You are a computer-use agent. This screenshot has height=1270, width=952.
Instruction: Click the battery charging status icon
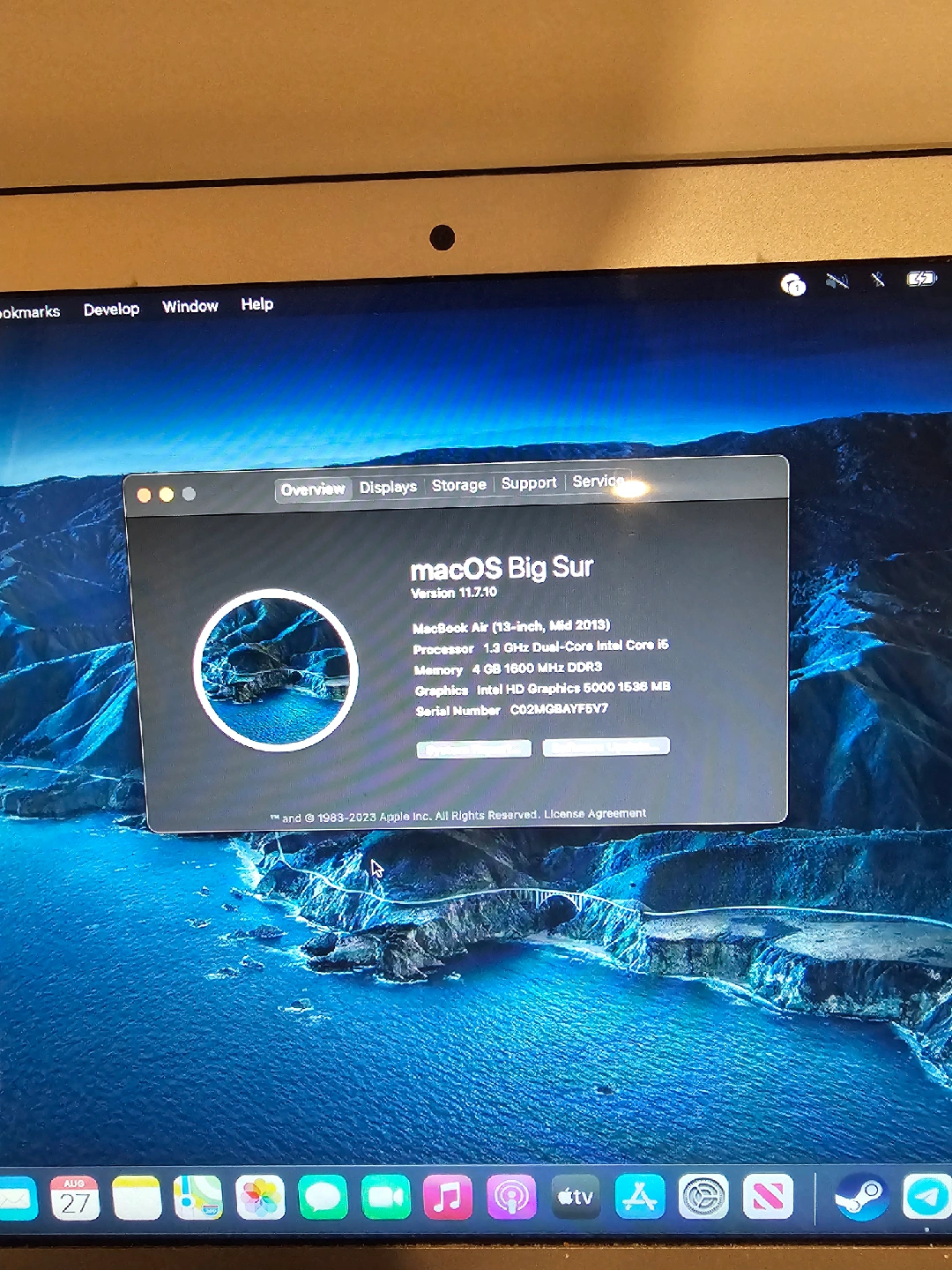(x=921, y=279)
